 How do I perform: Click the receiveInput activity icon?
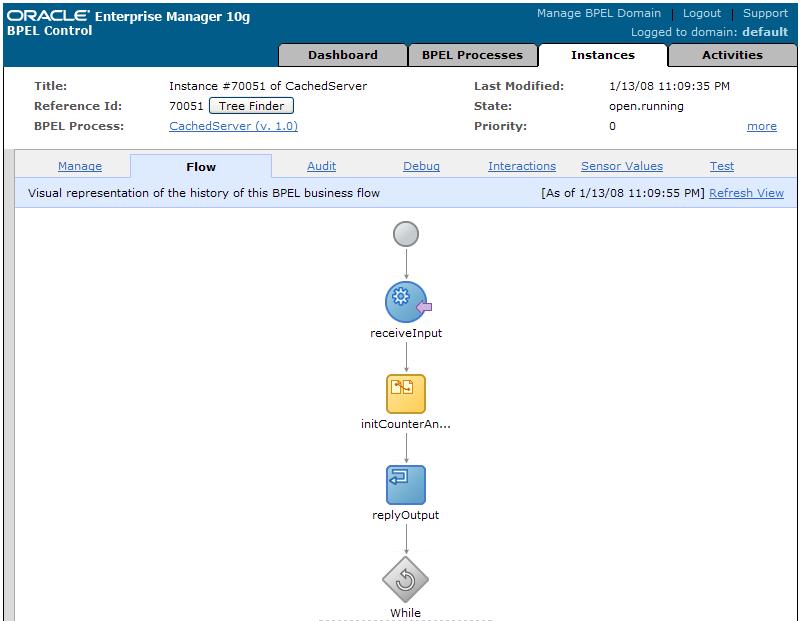coord(406,301)
